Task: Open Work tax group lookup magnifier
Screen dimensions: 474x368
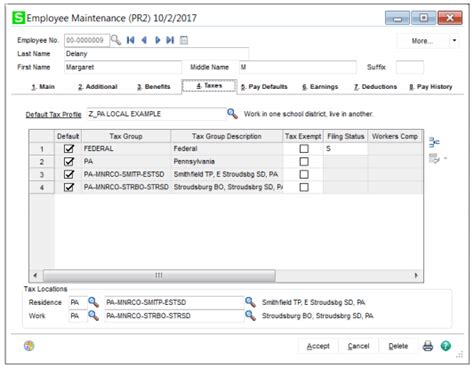Action: click(x=250, y=316)
